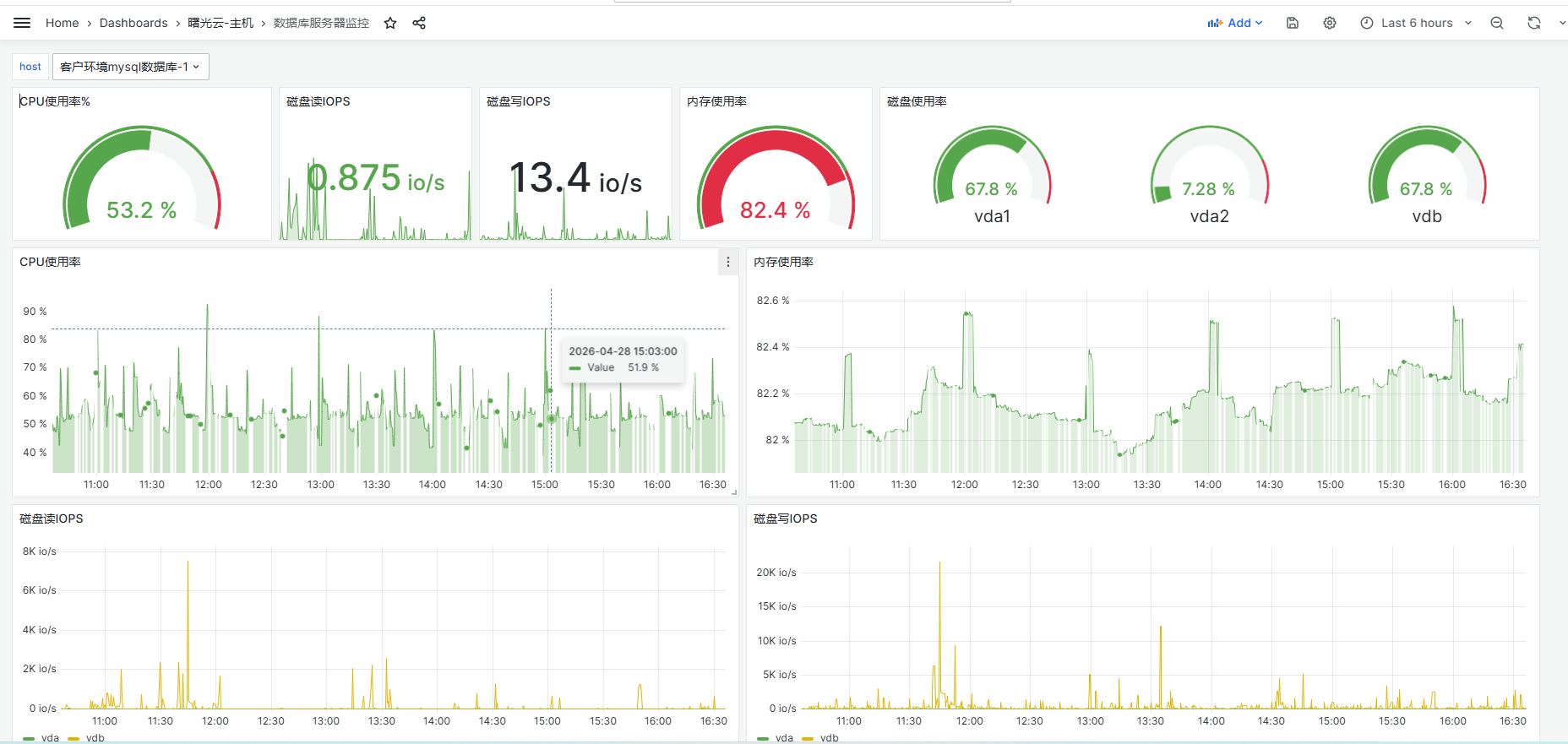Zoom out time range with magnifier icon
Screen dimensions: 1568x744
coord(1497,23)
